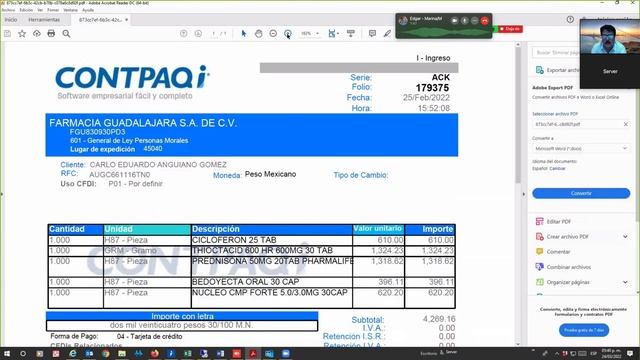
Task: Open the fit page options icon
Action: tap(333, 33)
